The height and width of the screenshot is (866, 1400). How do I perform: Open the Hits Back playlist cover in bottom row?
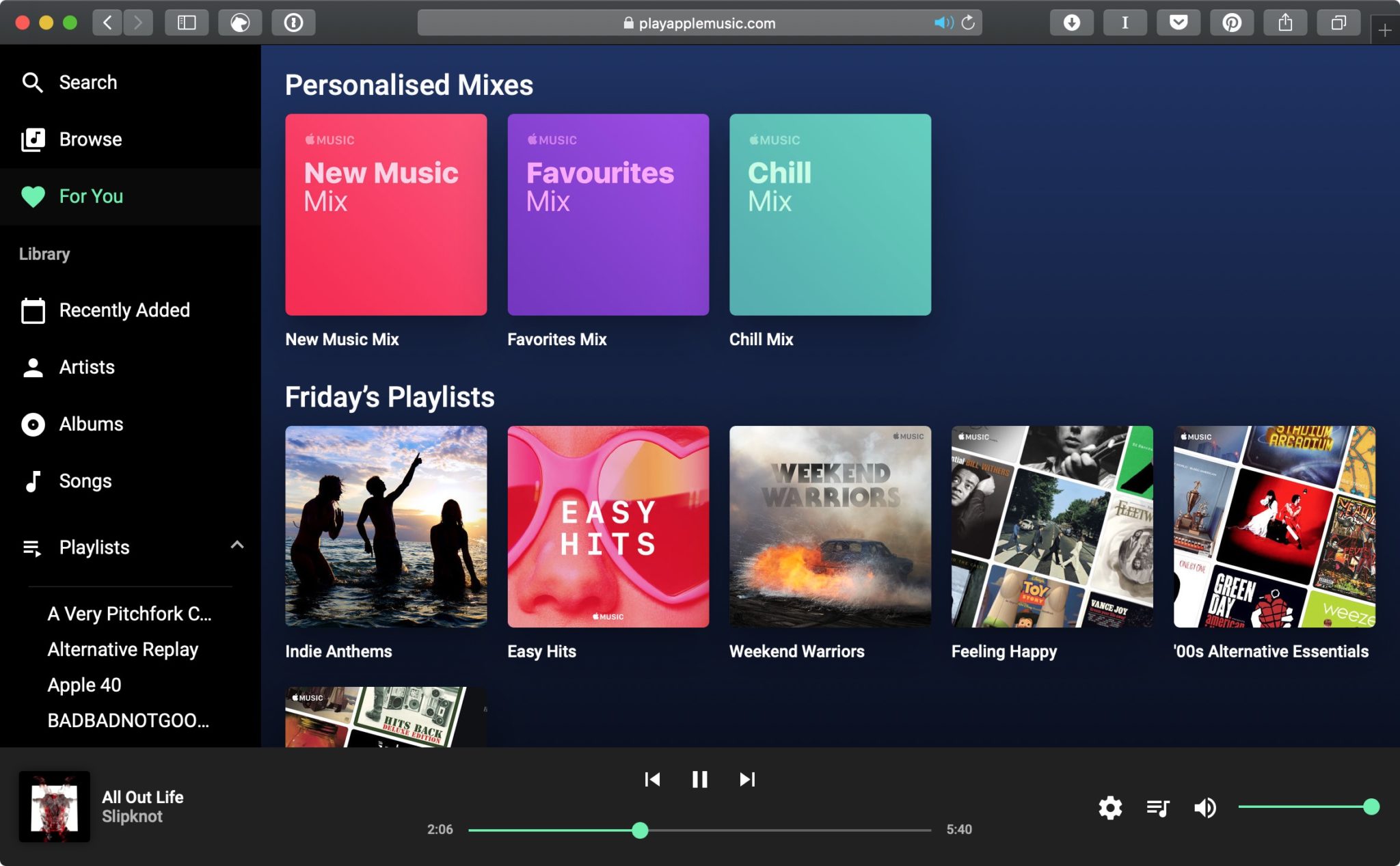386,717
